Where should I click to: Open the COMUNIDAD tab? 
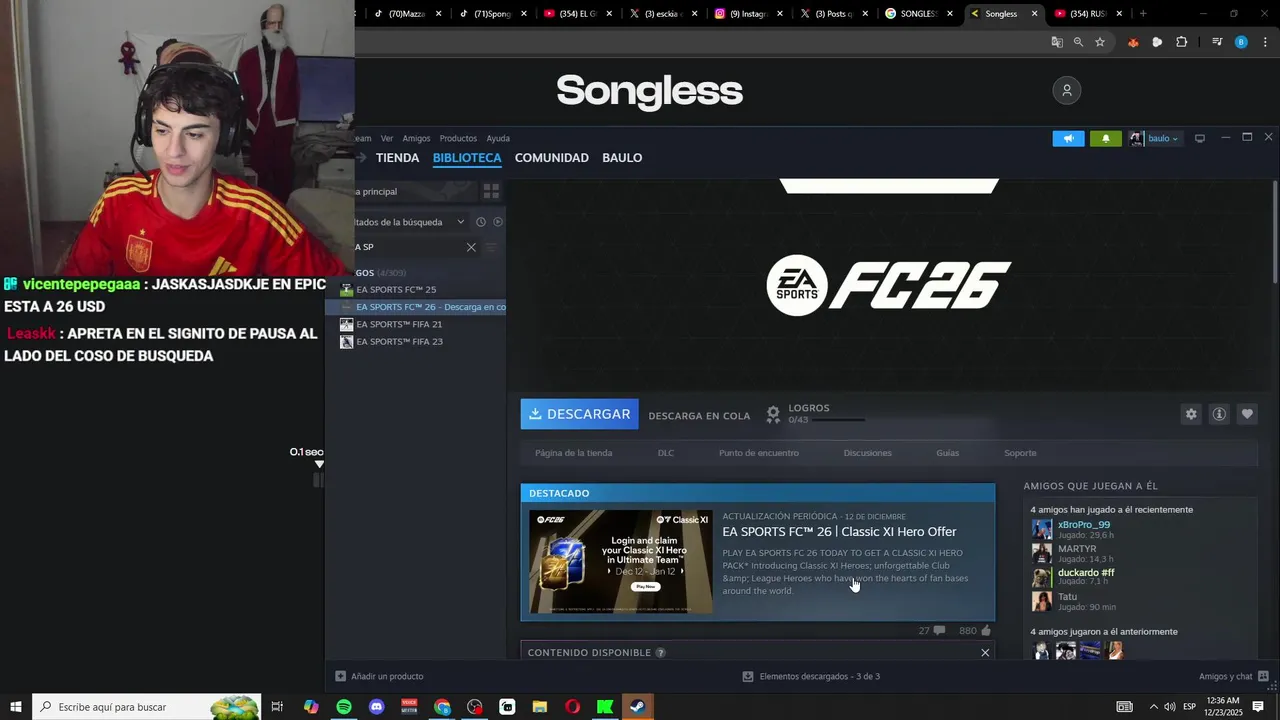(551, 158)
